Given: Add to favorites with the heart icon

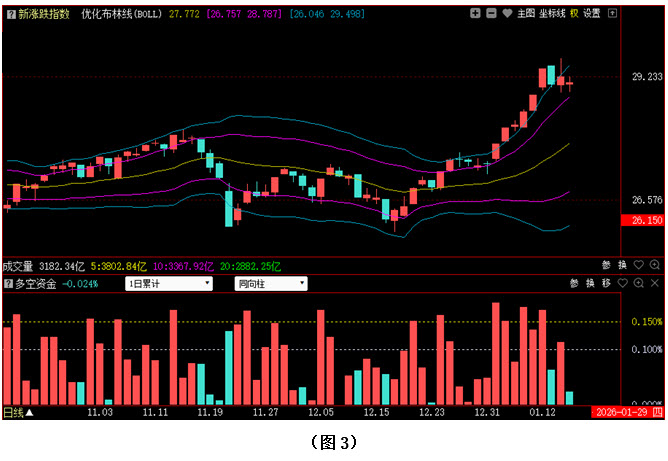Looking at the screenshot, I should coord(507,13).
